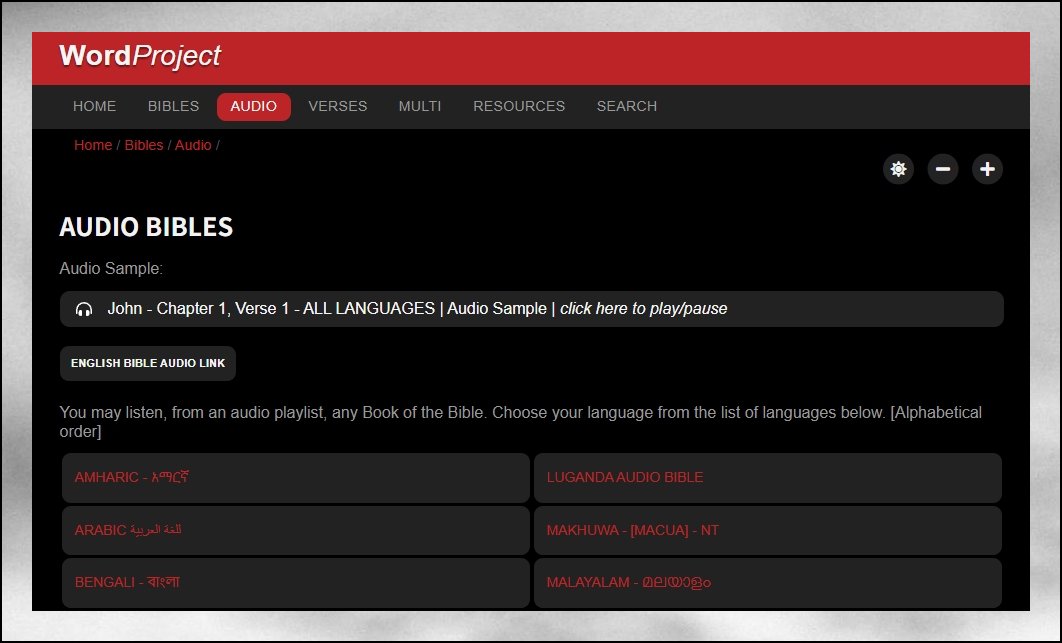Open the Arabic audio Bible
The image size is (1062, 643).
[295, 530]
